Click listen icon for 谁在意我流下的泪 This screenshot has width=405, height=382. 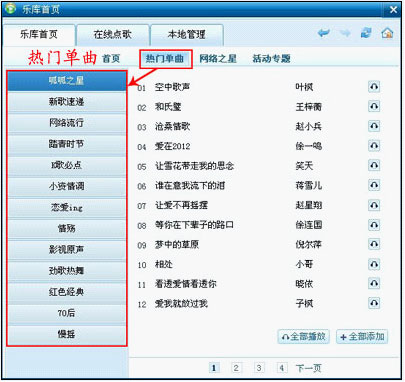(x=374, y=185)
